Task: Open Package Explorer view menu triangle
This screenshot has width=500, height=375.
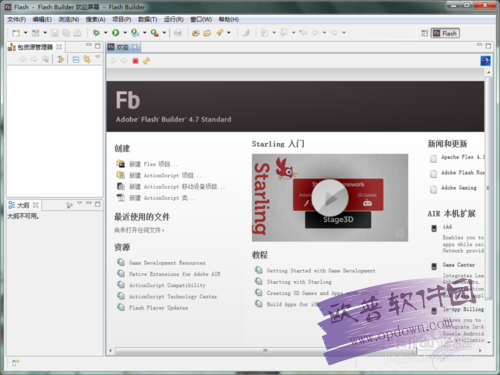Action: (97, 57)
